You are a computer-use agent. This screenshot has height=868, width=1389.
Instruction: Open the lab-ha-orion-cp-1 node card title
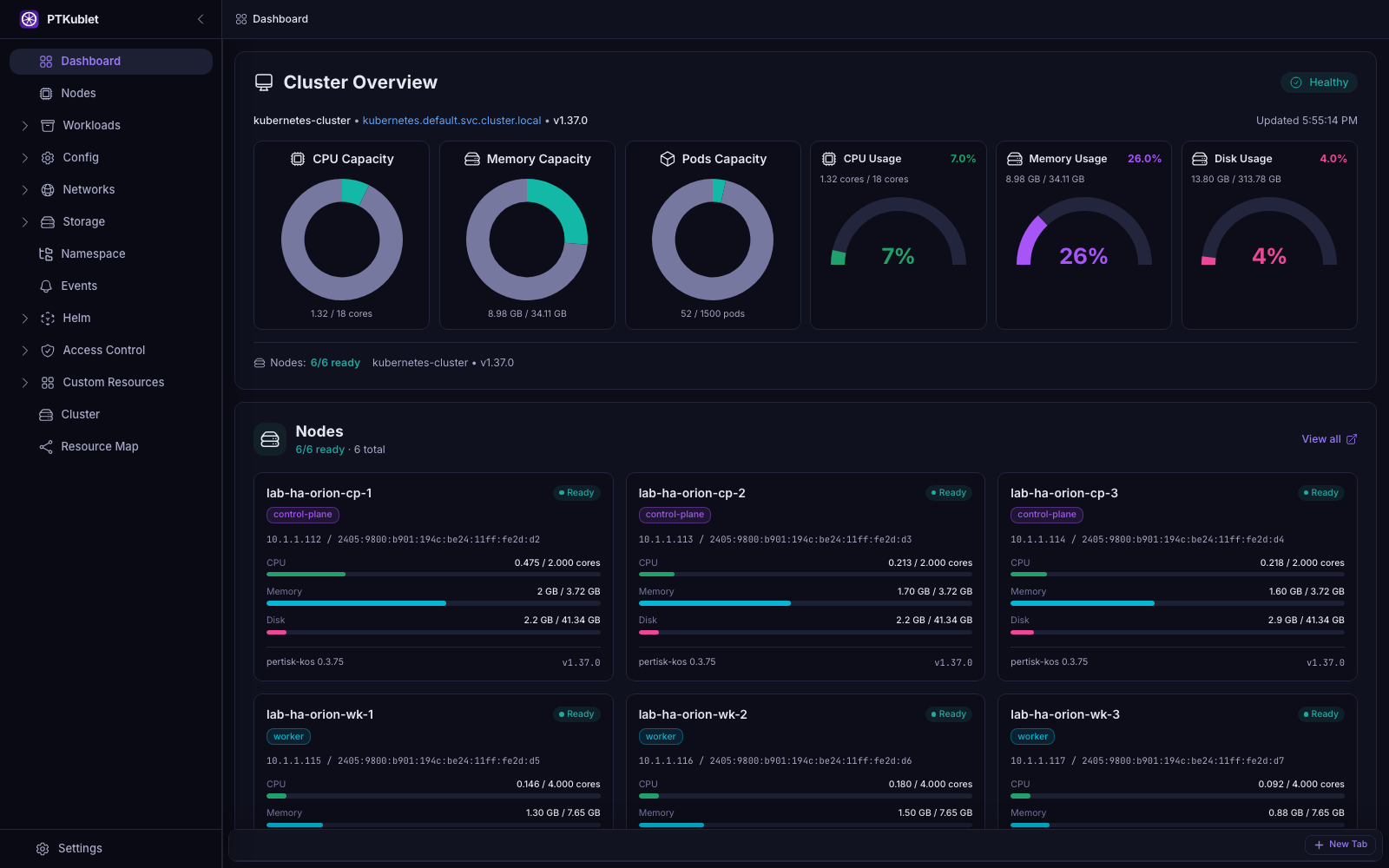coord(319,493)
